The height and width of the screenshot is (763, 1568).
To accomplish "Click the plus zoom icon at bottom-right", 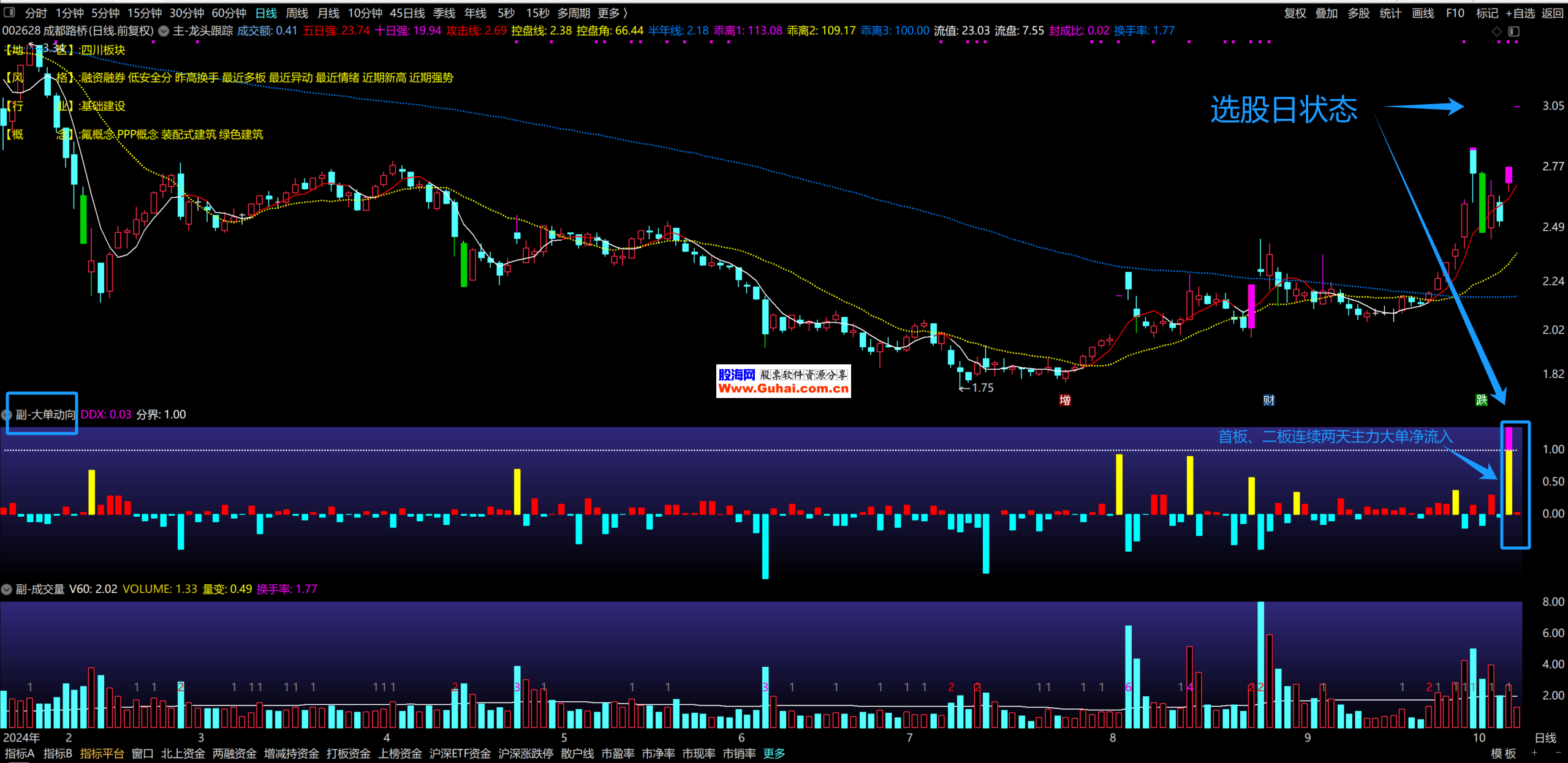I will click(x=1534, y=753).
